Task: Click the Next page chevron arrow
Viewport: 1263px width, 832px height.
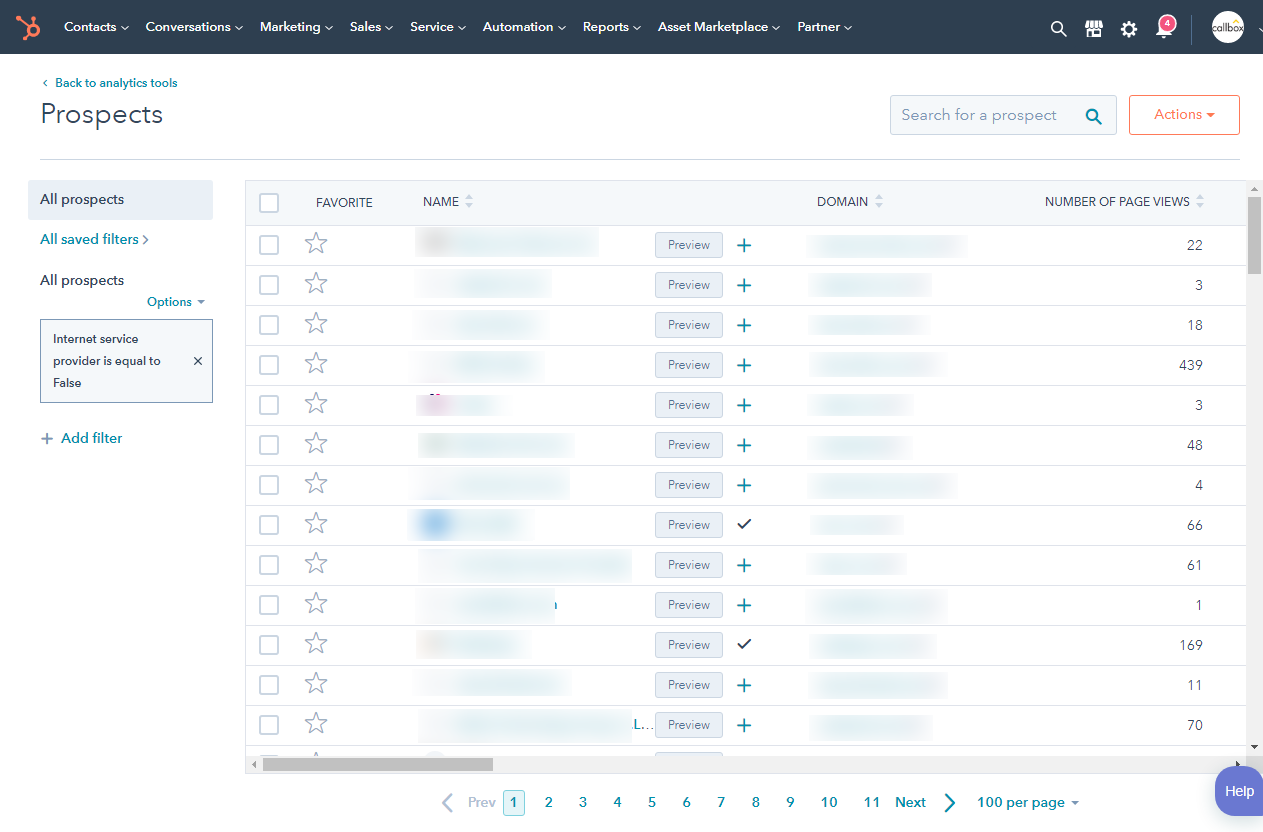Action: (x=948, y=802)
